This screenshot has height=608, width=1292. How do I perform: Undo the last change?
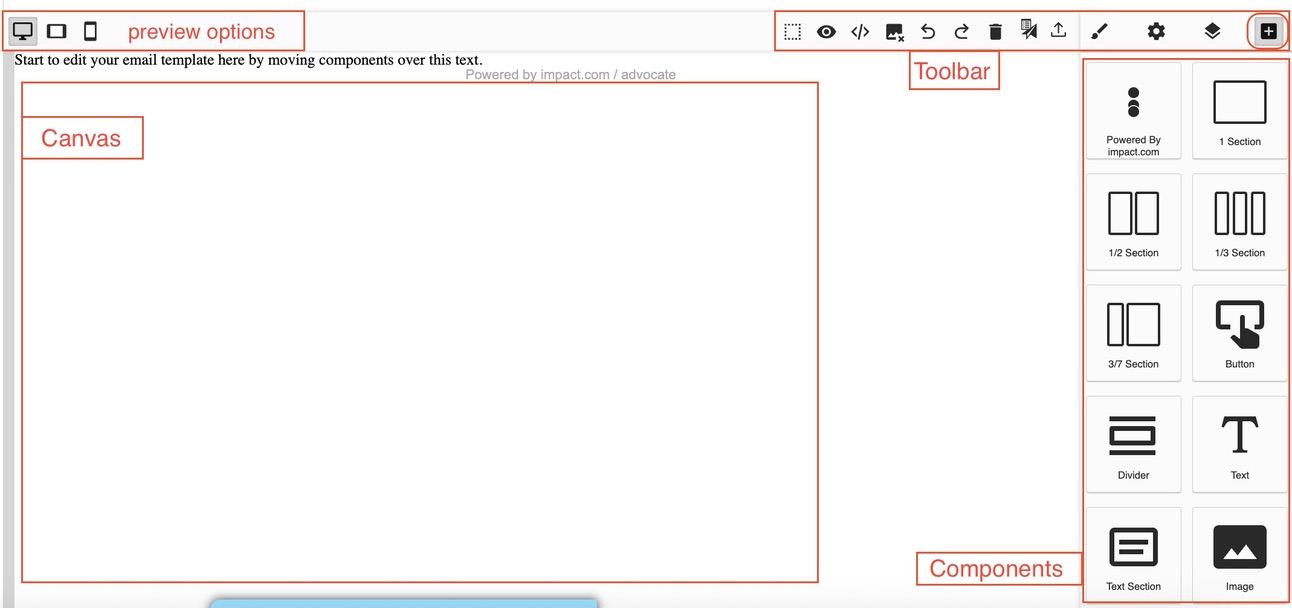pos(928,32)
